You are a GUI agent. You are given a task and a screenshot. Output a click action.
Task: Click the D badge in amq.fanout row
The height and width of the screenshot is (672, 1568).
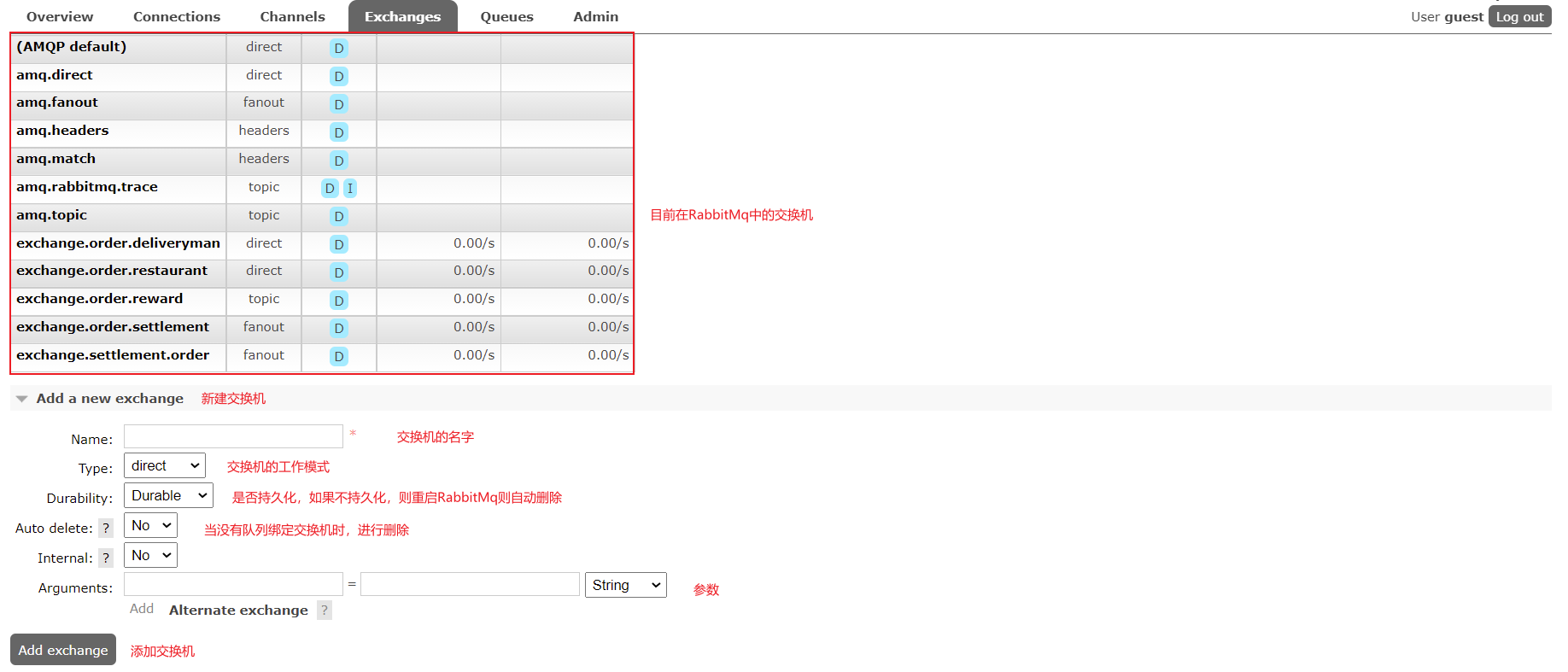(x=339, y=104)
